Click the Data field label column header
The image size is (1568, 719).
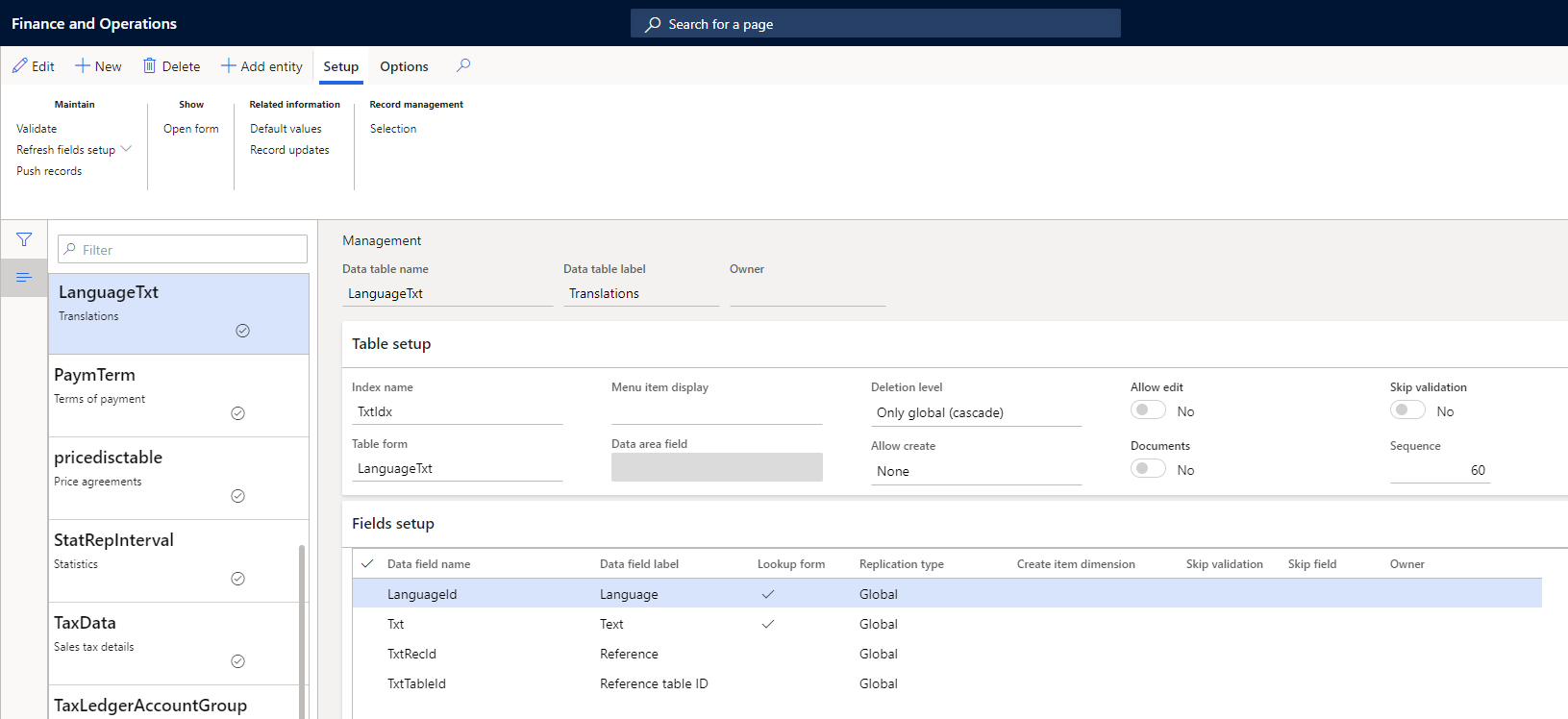(639, 564)
